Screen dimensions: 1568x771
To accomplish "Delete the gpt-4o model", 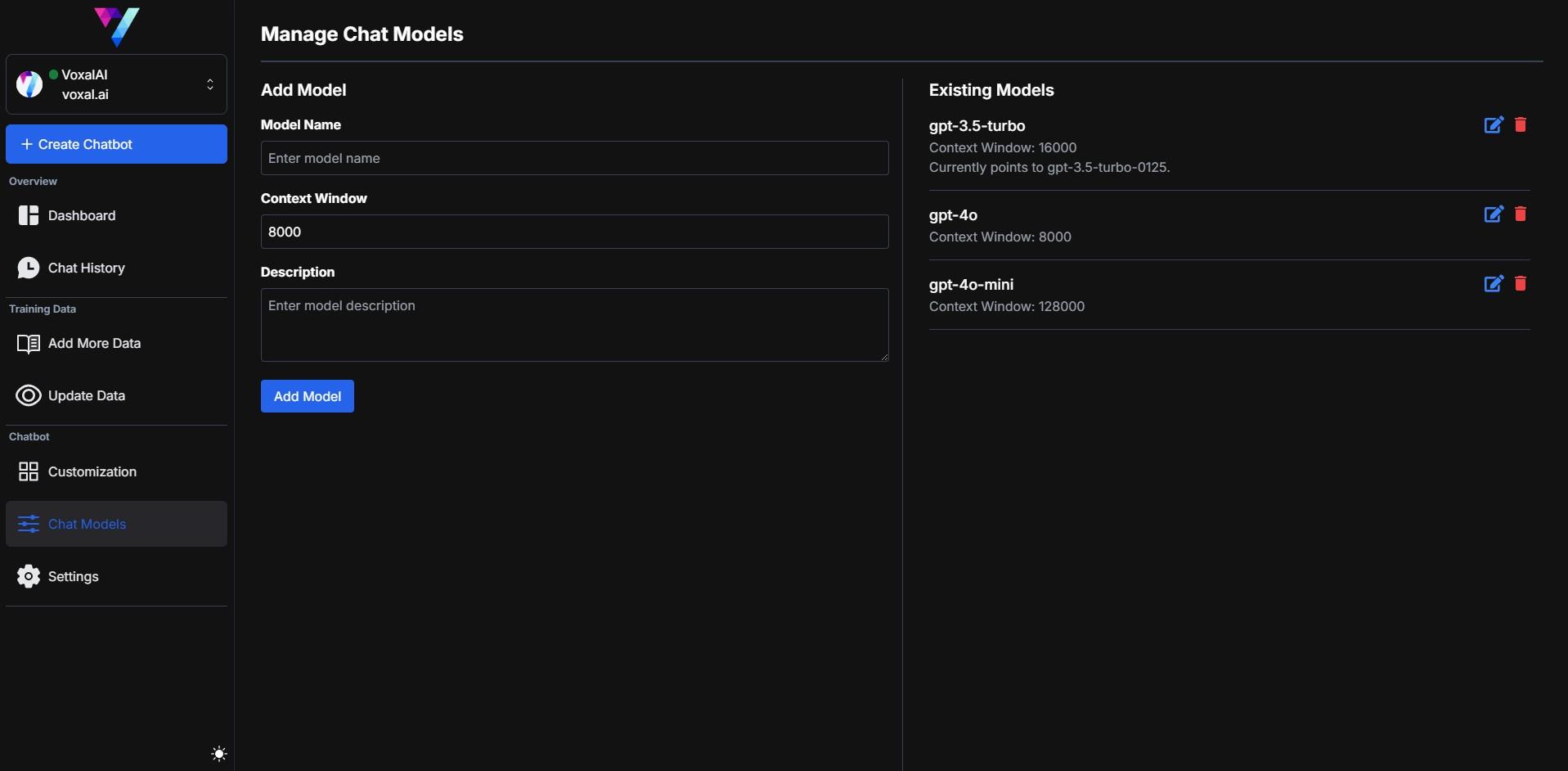I will click(x=1521, y=214).
